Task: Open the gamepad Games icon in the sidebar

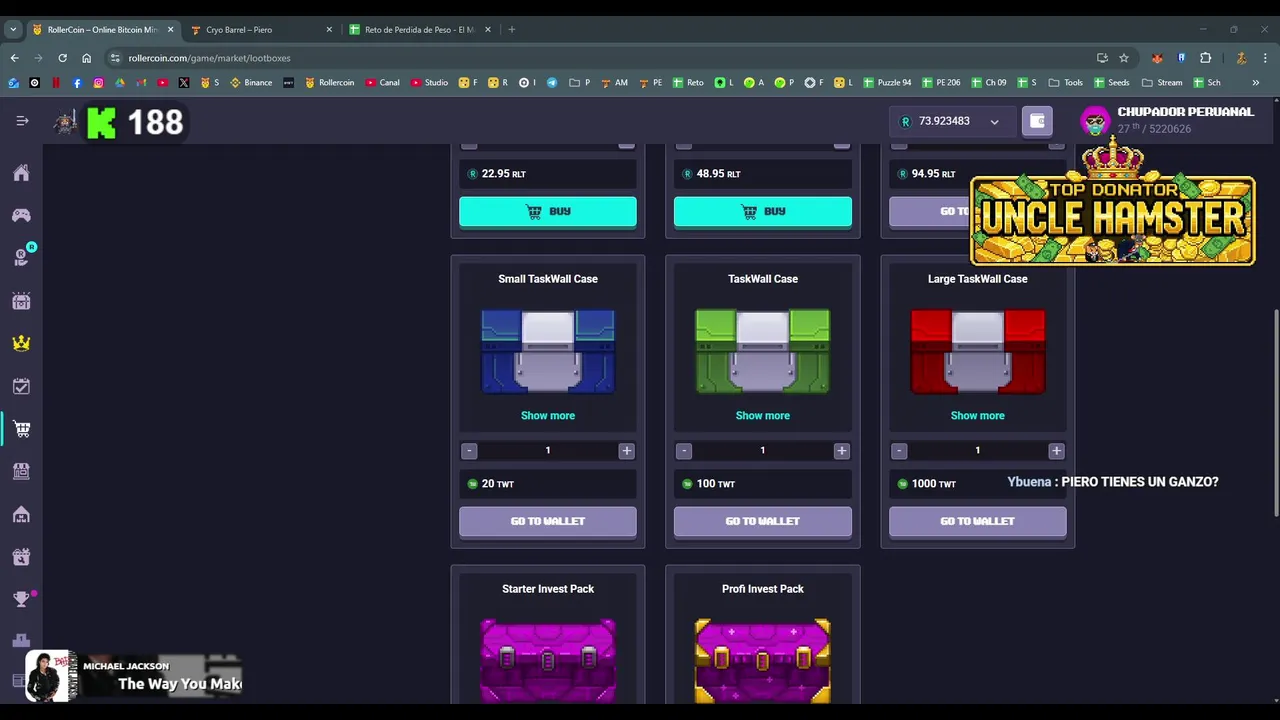Action: pyautogui.click(x=21, y=215)
